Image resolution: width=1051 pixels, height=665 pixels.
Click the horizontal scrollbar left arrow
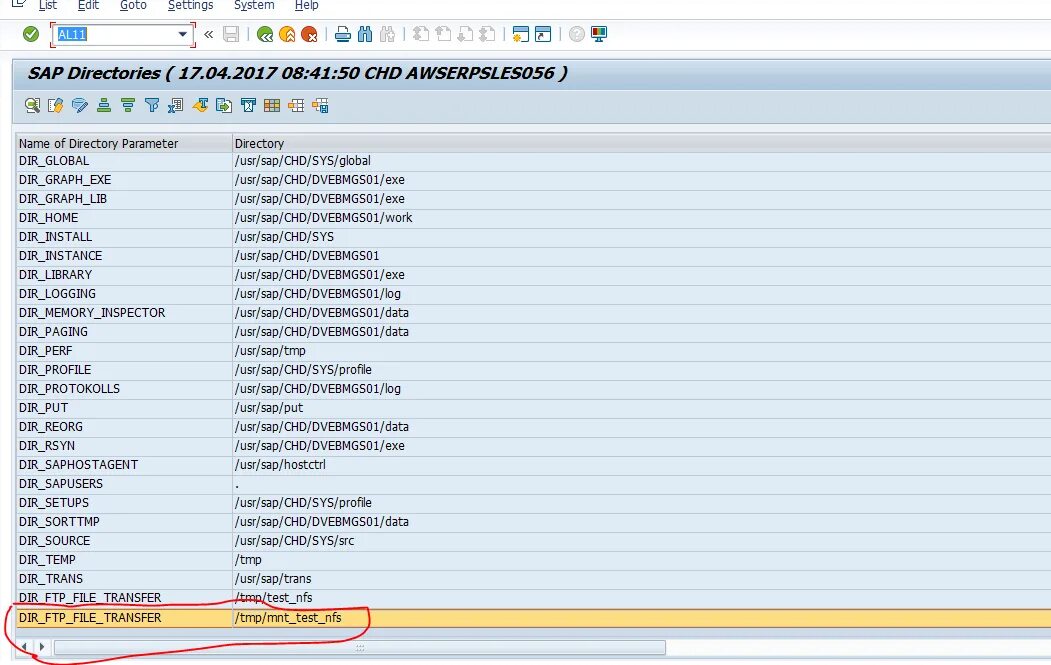(x=24, y=647)
